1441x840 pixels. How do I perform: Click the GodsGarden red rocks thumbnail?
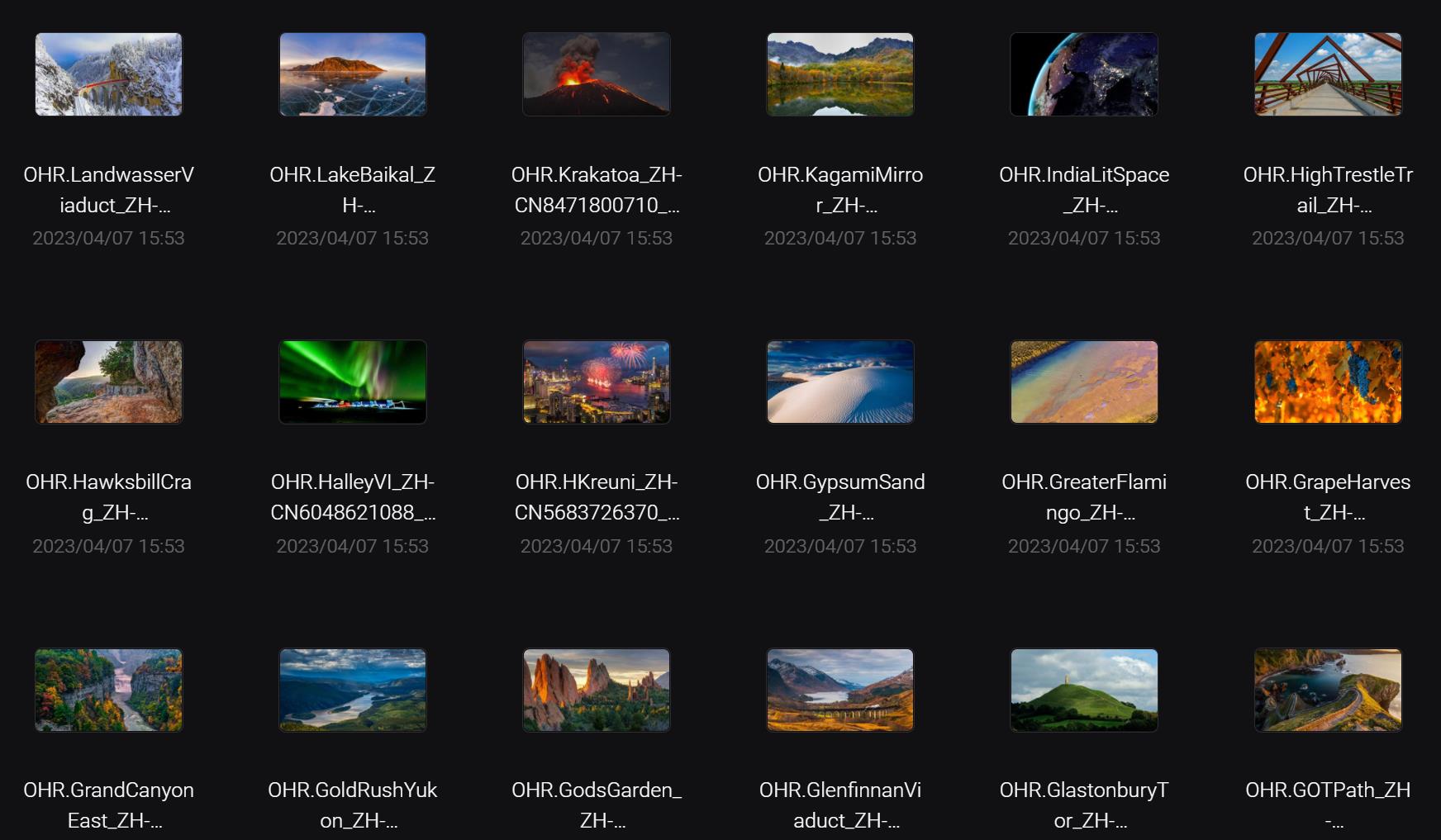pos(597,690)
